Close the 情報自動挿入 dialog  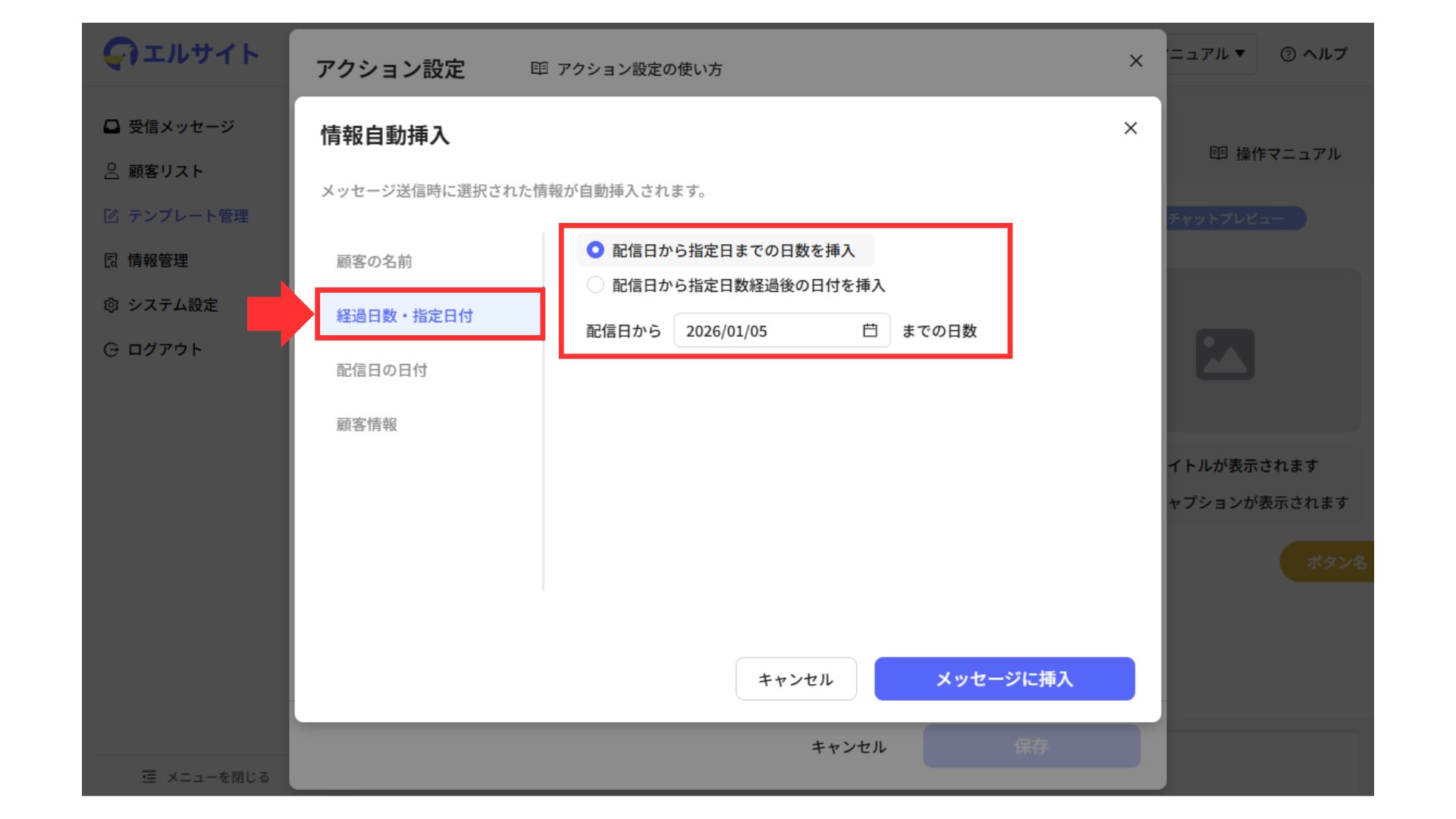pos(1131,128)
